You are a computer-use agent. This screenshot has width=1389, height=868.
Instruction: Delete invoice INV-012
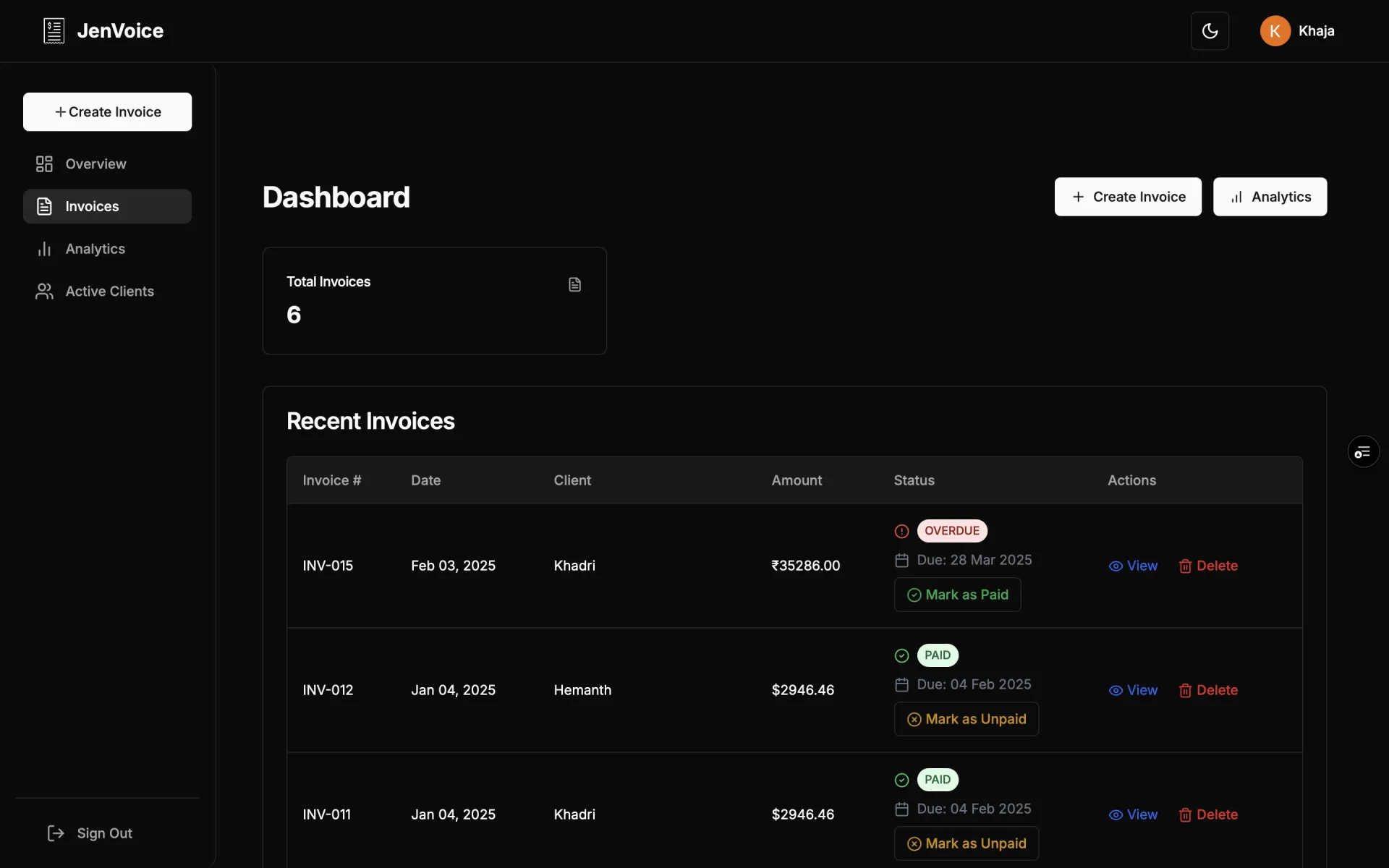[x=1208, y=690]
